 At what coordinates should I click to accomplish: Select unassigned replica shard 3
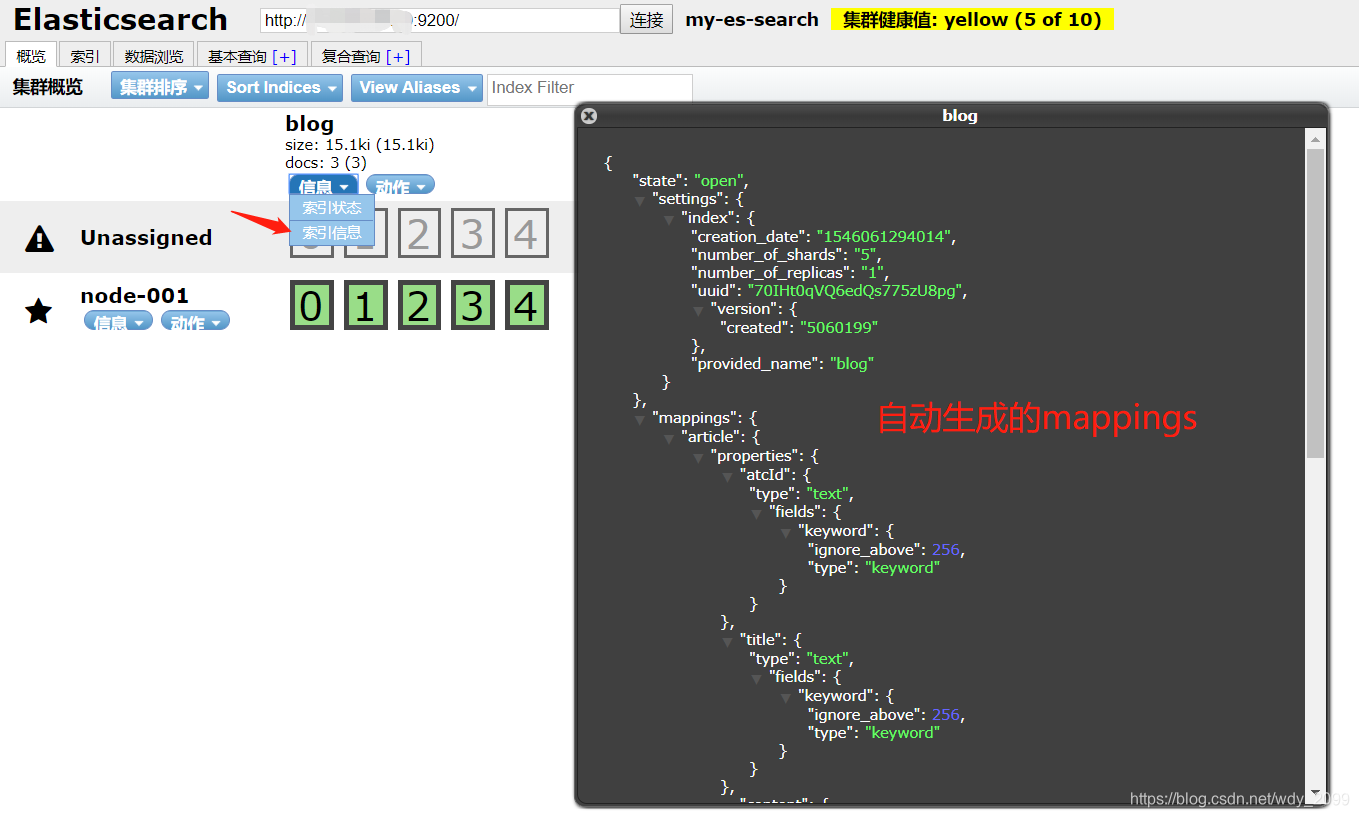pos(472,233)
